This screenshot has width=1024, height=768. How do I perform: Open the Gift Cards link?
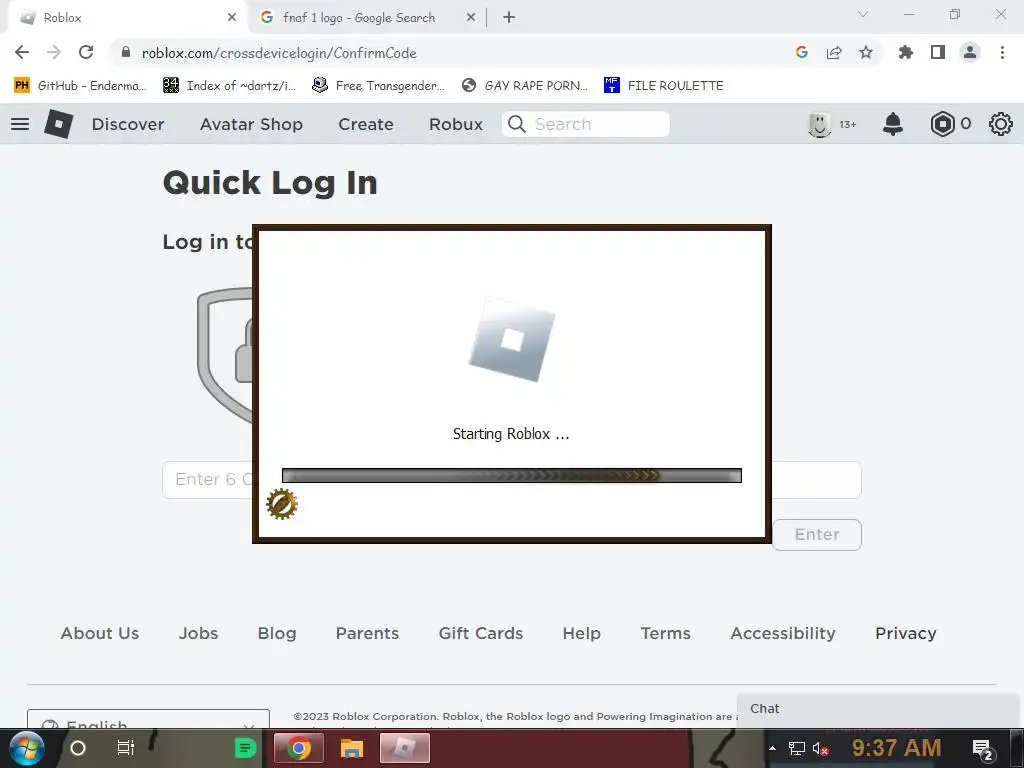click(x=481, y=633)
